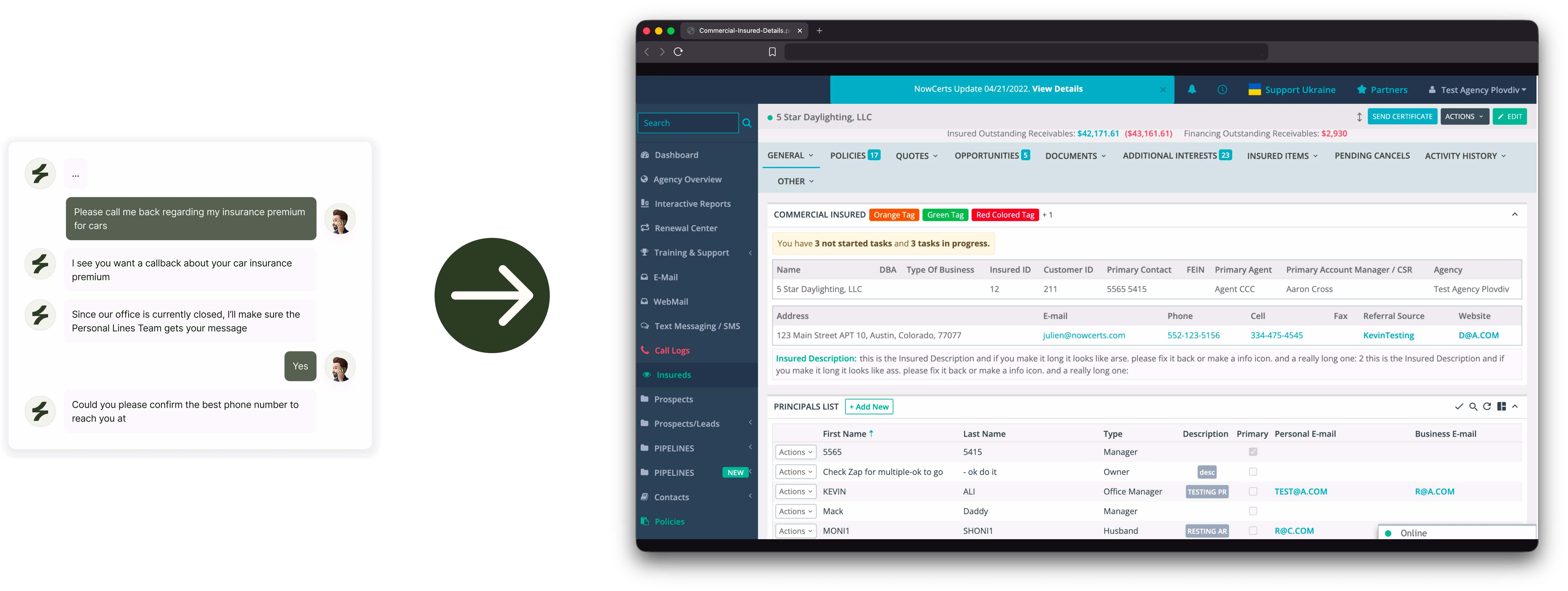This screenshot has height=591, width=1568.
Task: Click the notification bell icon
Action: pyautogui.click(x=1192, y=90)
